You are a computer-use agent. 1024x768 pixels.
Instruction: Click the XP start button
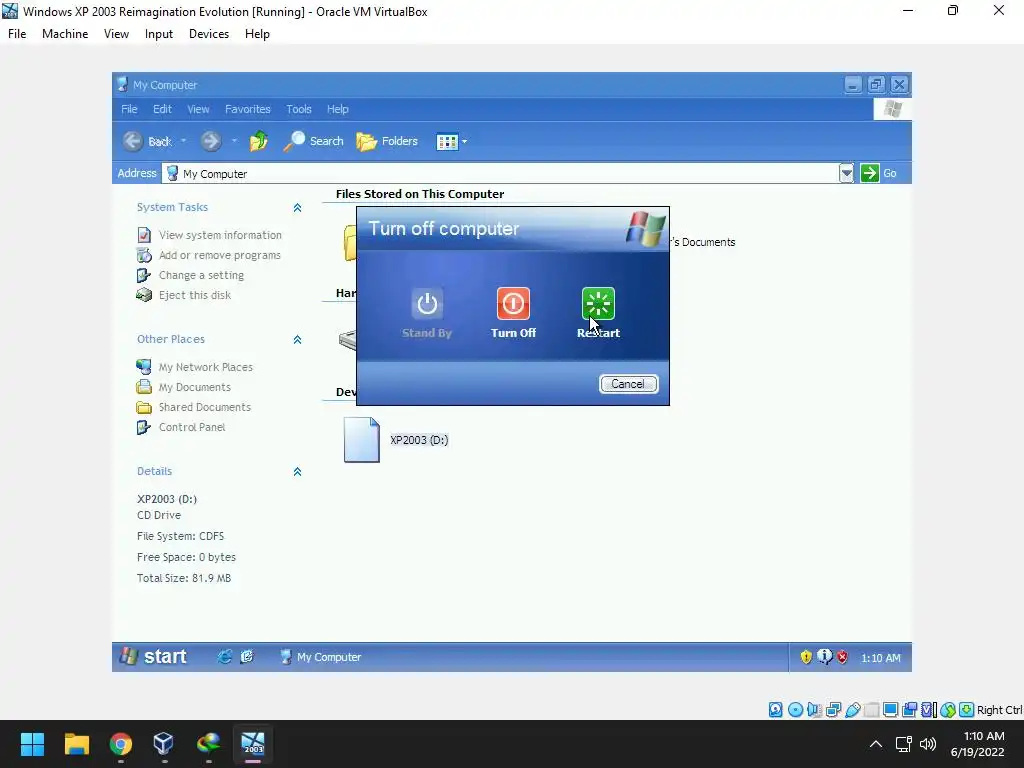tap(155, 656)
